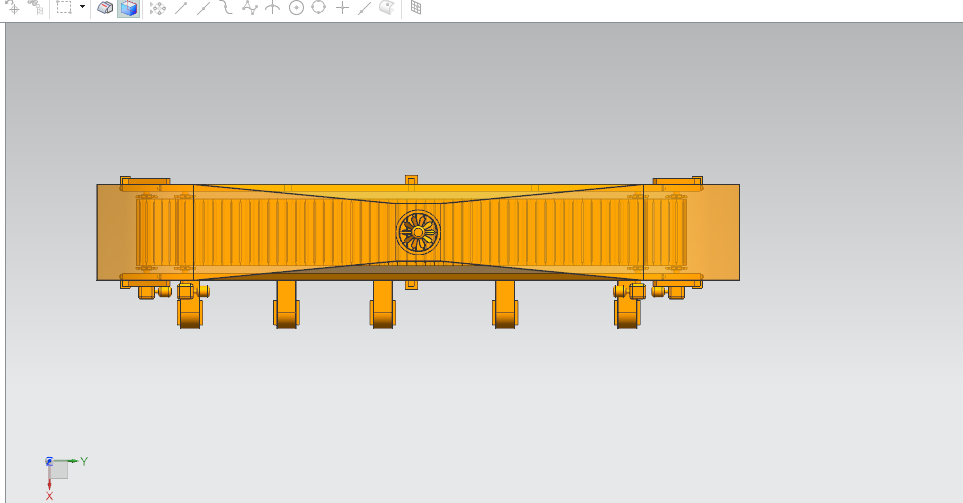Click the grid snap icon
963x503 pixels.
[x=416, y=8]
